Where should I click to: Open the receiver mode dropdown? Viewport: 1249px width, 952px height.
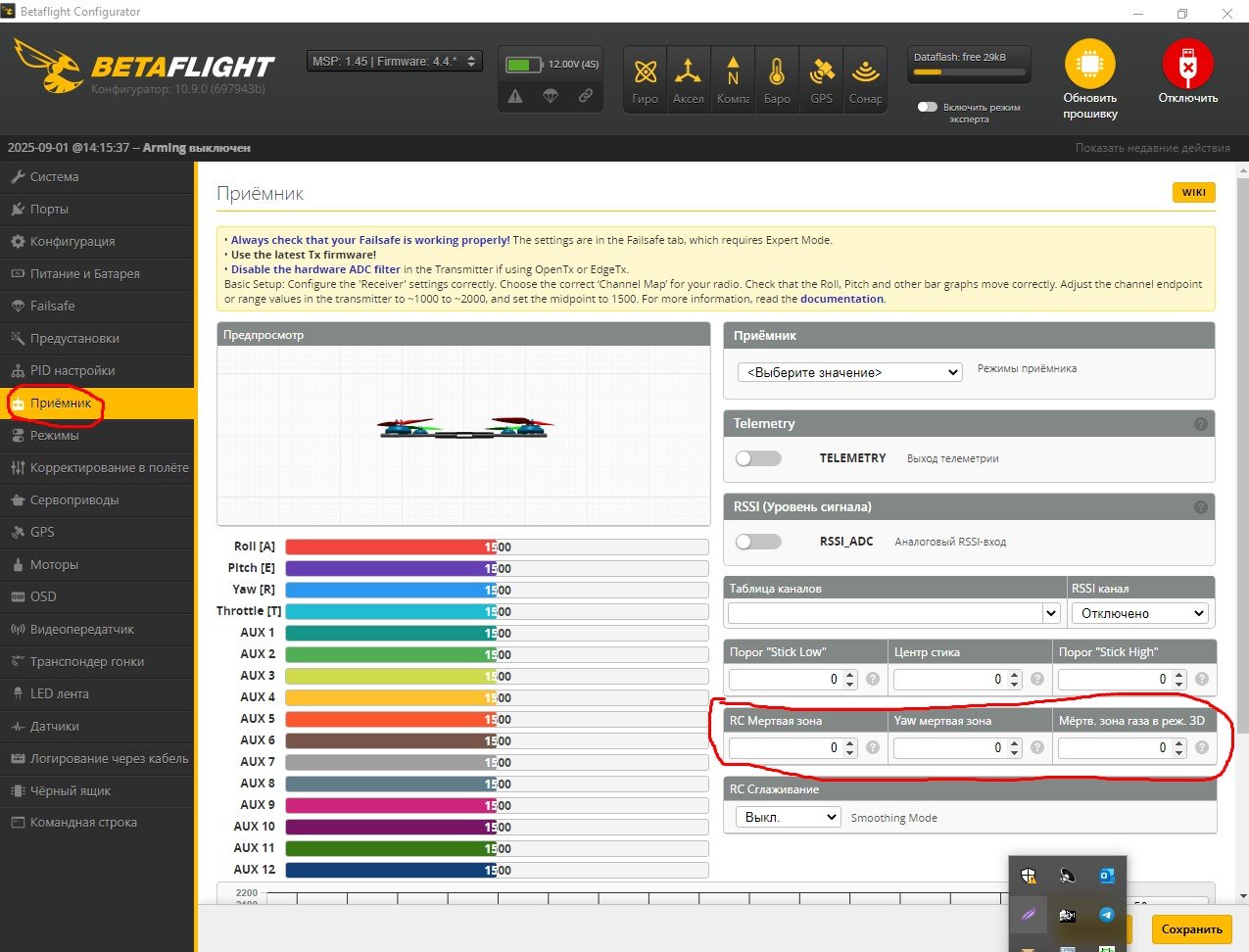[x=850, y=372]
